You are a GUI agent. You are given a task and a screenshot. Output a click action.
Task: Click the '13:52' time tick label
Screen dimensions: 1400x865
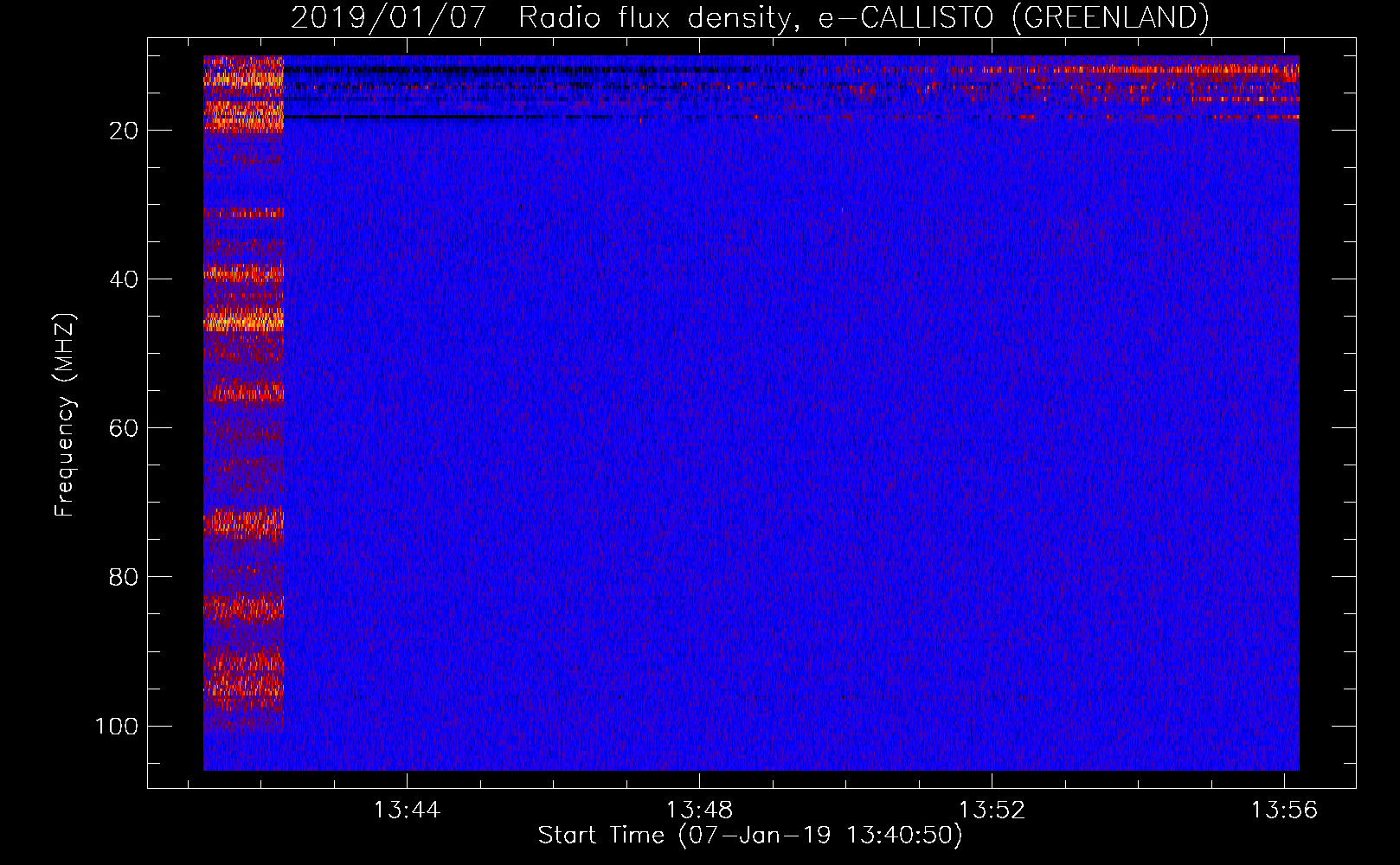pos(992,810)
